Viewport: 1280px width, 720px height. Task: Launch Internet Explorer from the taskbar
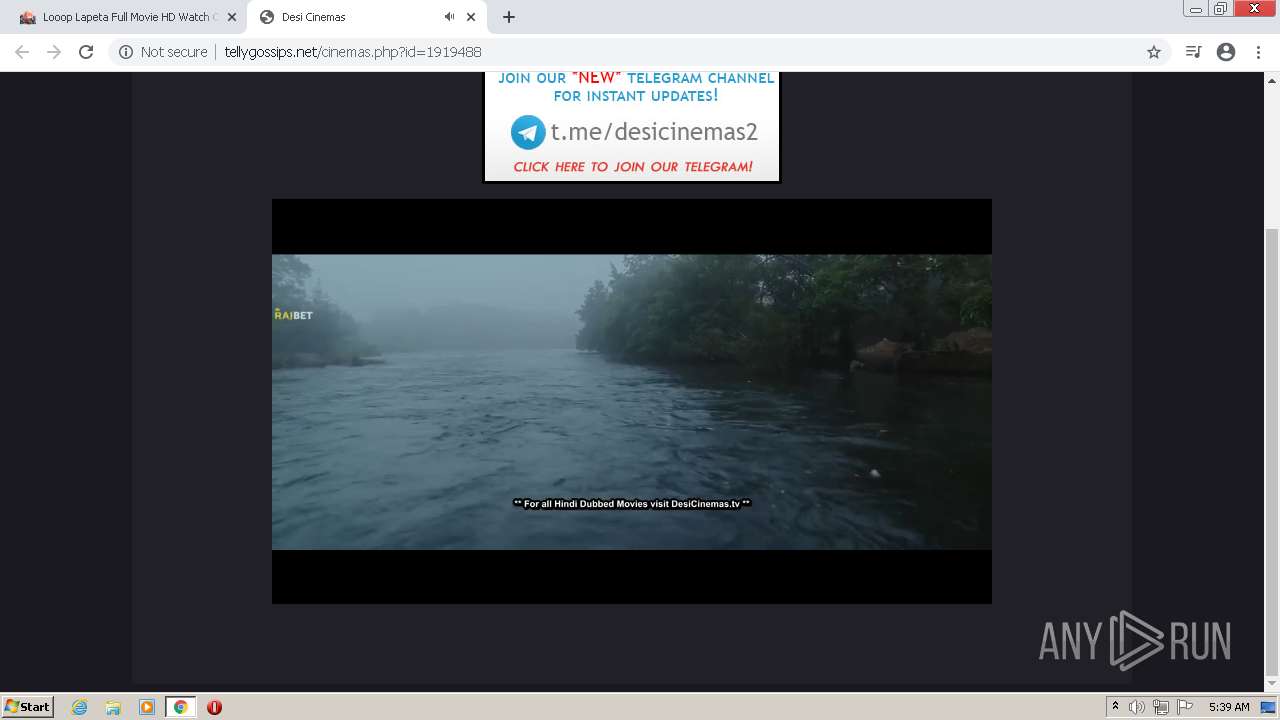80,707
